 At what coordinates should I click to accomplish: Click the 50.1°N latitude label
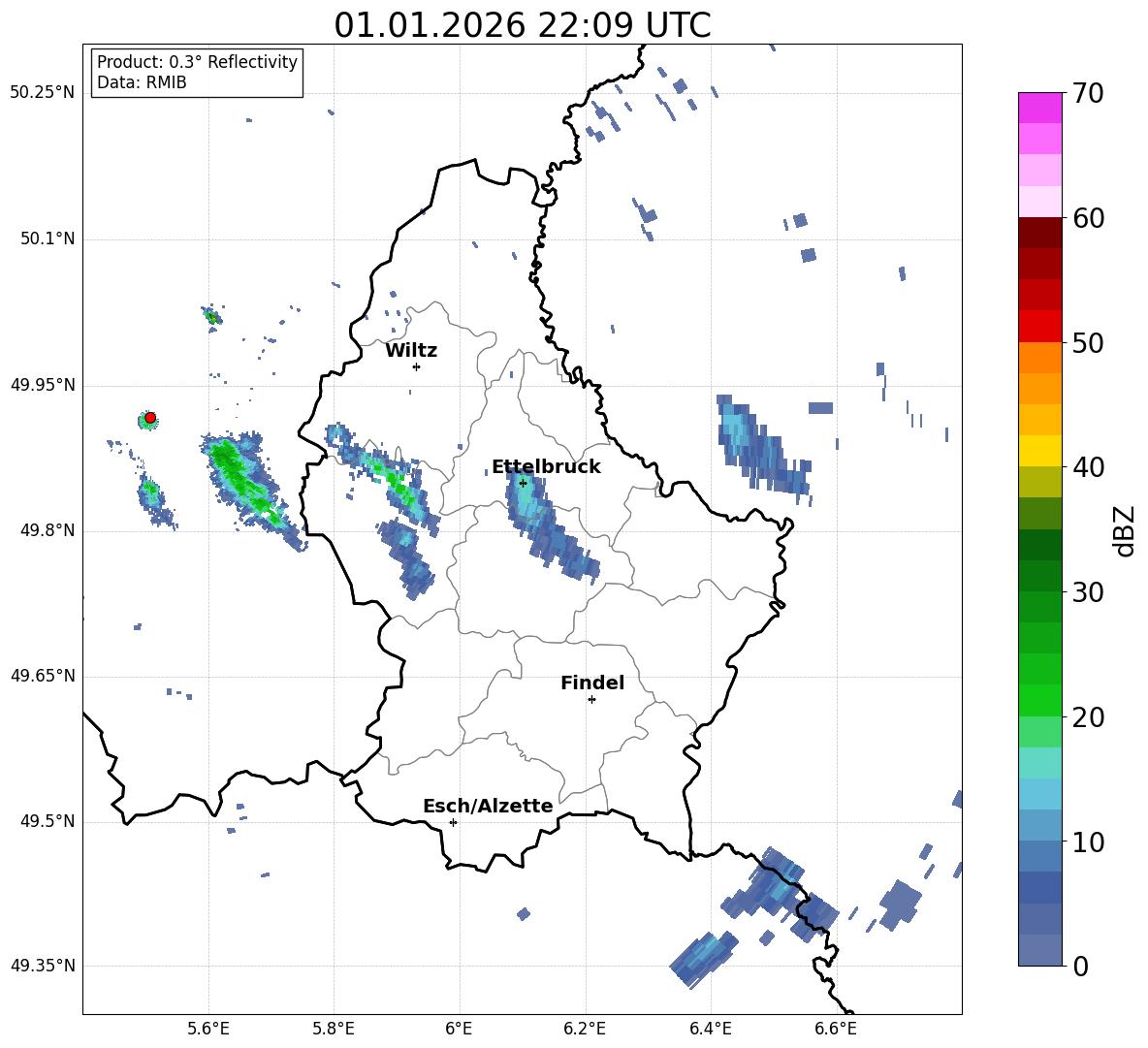(48, 238)
